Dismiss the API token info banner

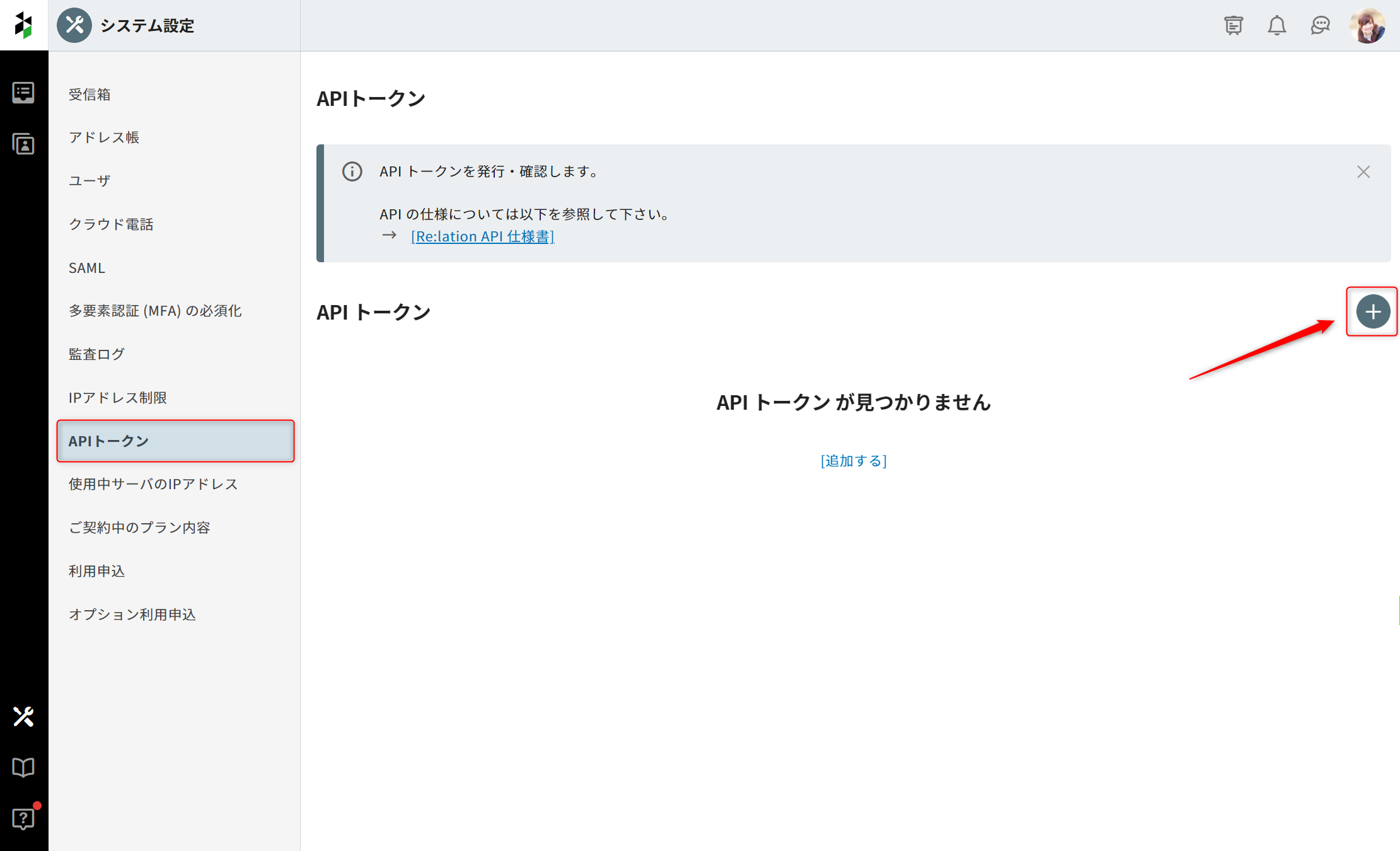point(1363,171)
